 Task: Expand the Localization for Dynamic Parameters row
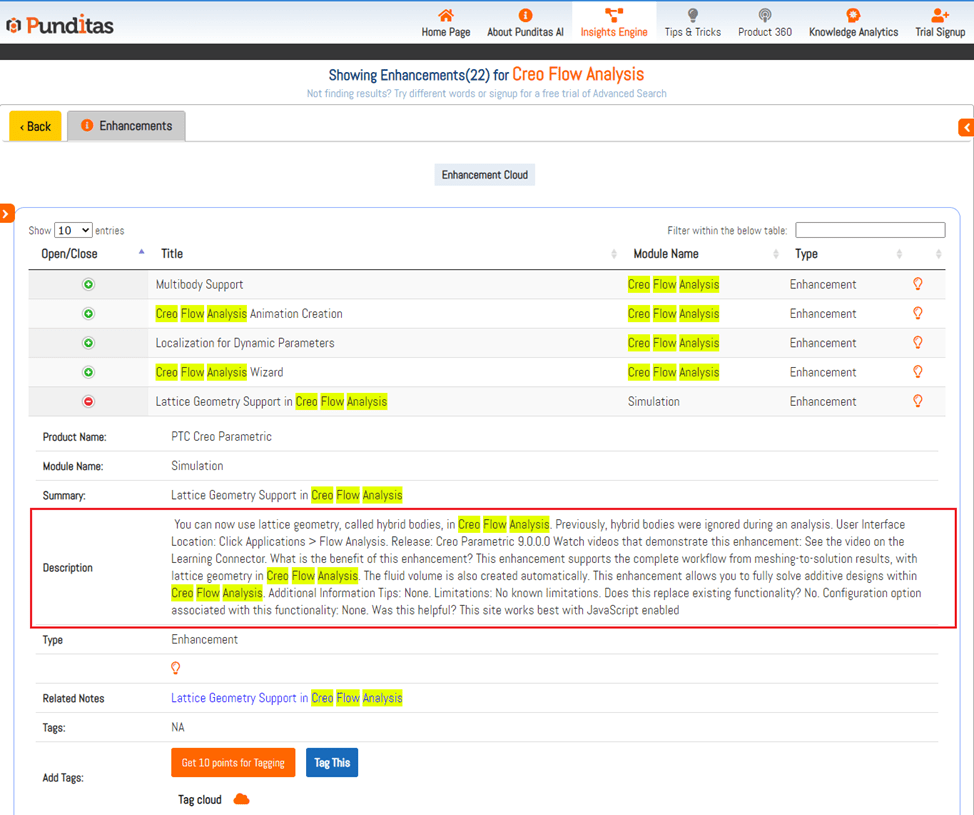[x=88, y=343]
